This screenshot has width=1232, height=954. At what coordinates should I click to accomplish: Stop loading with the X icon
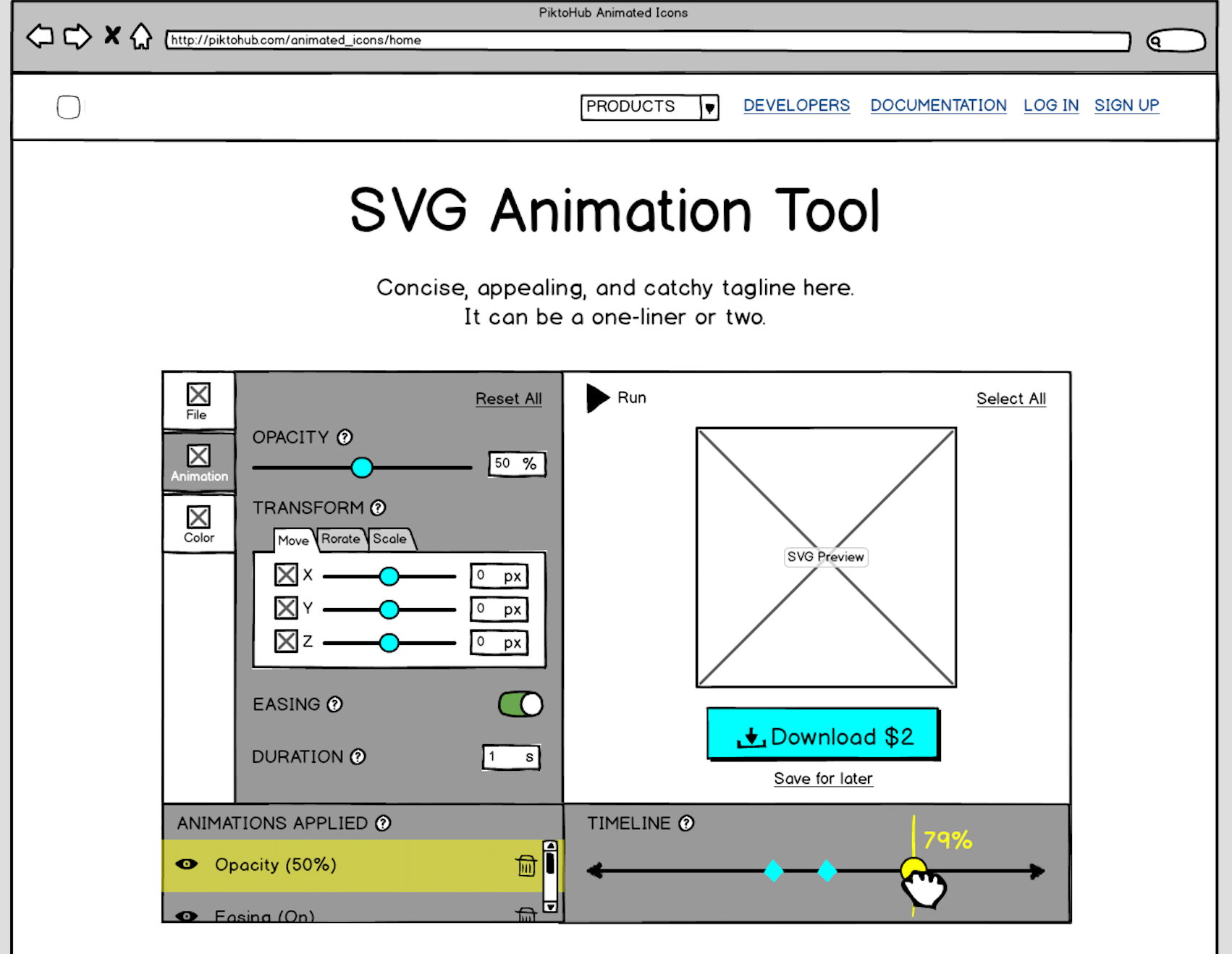tap(112, 35)
